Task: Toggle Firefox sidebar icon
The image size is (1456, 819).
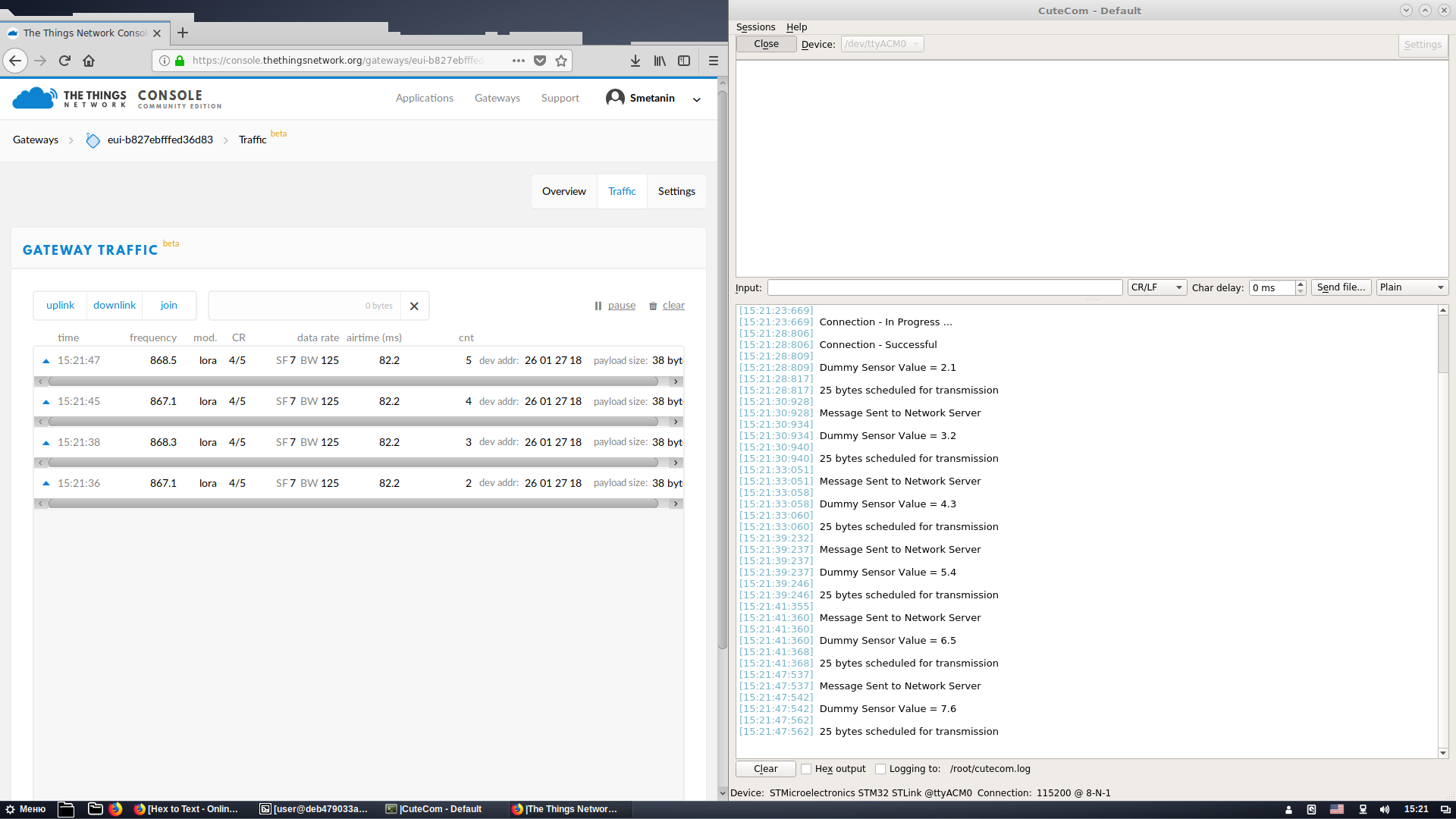Action: 684,61
